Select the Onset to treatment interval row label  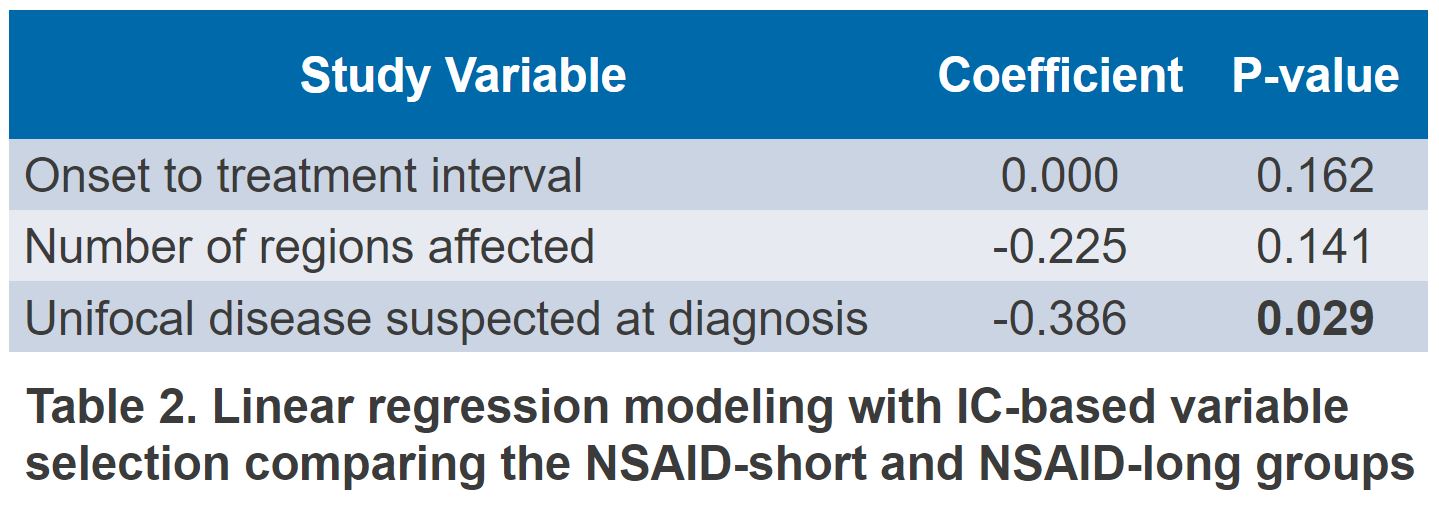tap(303, 176)
